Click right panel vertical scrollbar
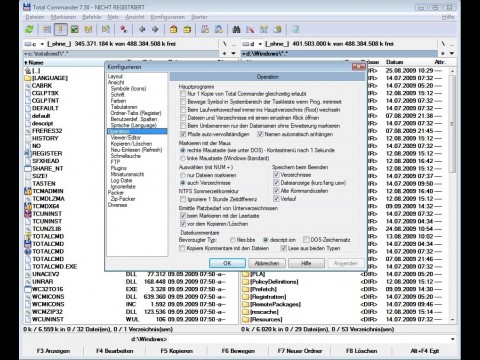480x360 pixels. click(x=452, y=195)
